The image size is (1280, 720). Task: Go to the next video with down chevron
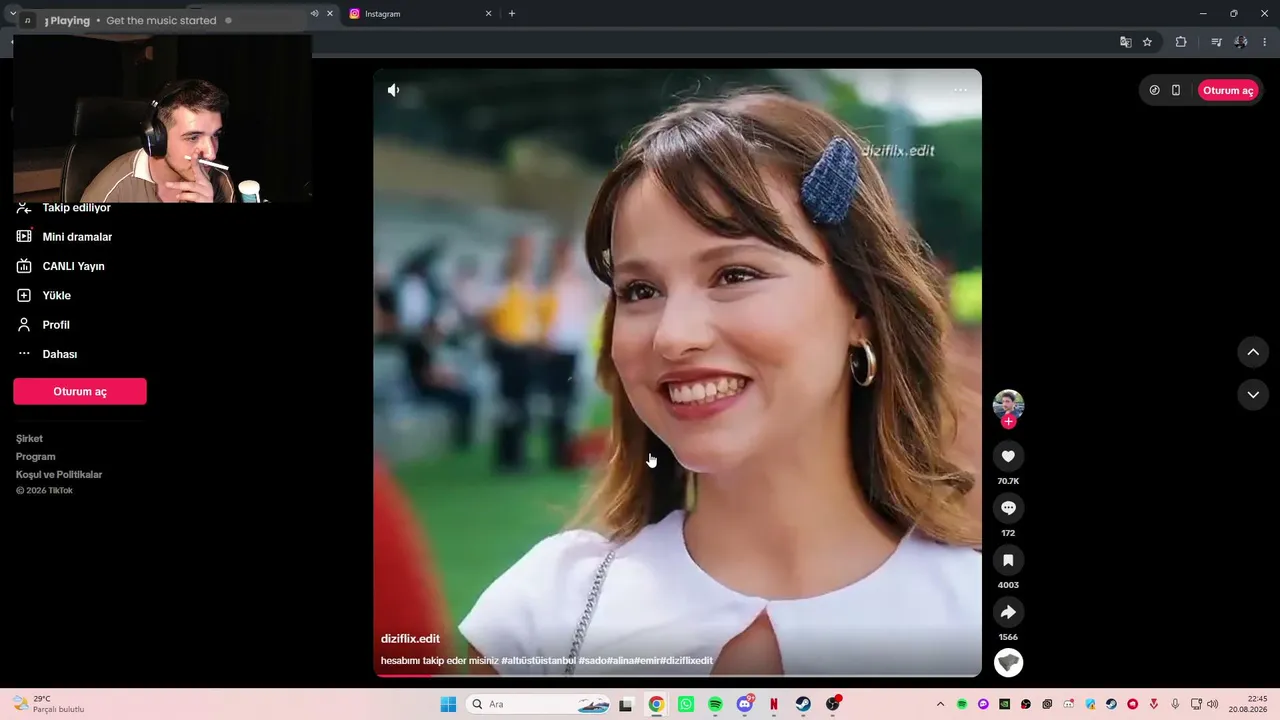coord(1253,395)
